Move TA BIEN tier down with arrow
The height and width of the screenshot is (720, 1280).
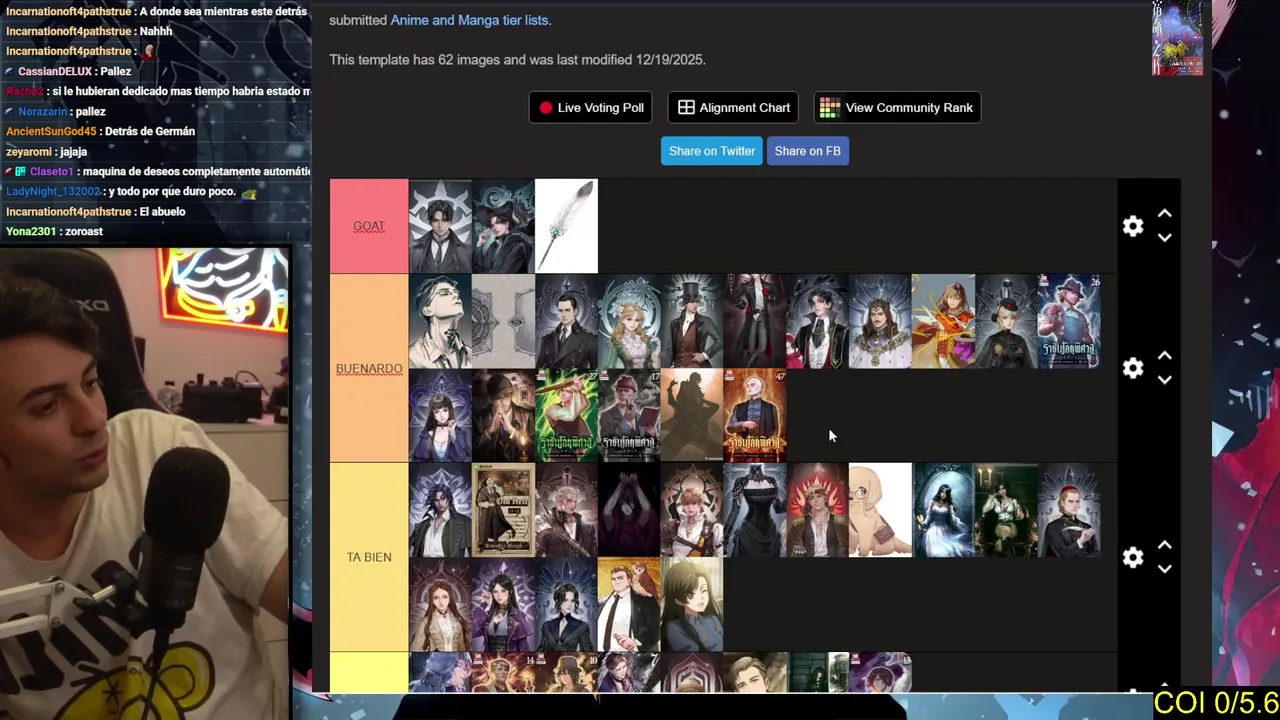pos(1164,569)
